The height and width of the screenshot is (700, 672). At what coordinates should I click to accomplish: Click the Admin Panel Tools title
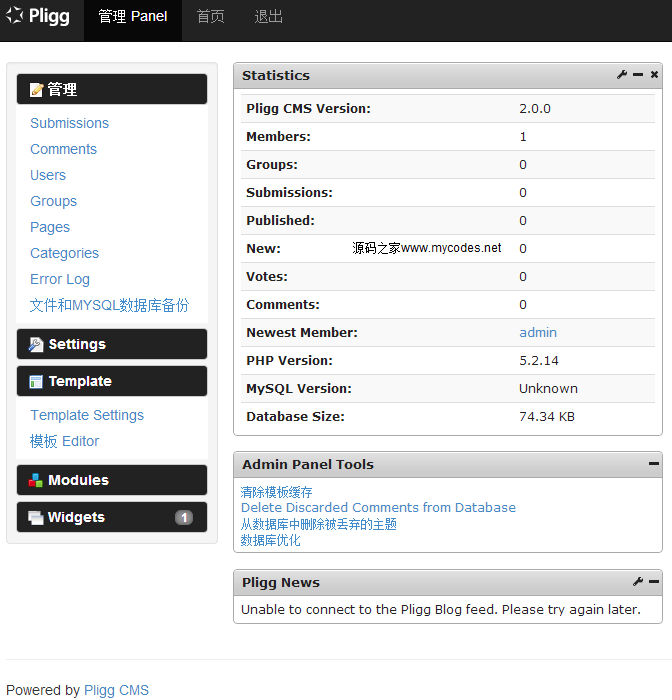pyautogui.click(x=308, y=464)
